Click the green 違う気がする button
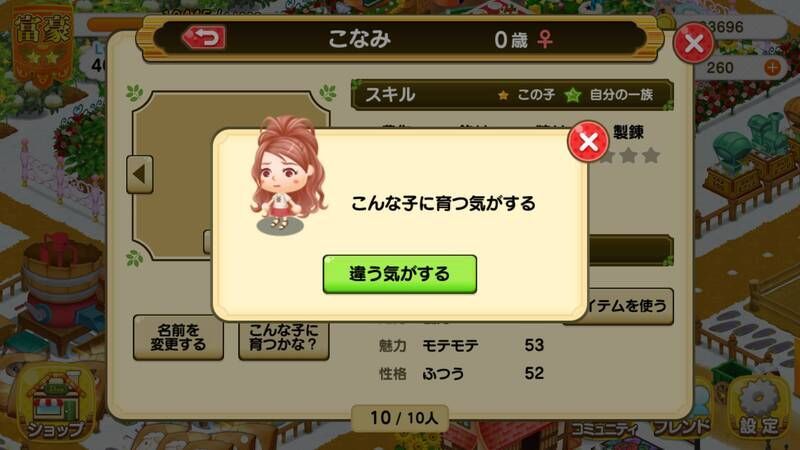800x450 pixels. tap(399, 274)
